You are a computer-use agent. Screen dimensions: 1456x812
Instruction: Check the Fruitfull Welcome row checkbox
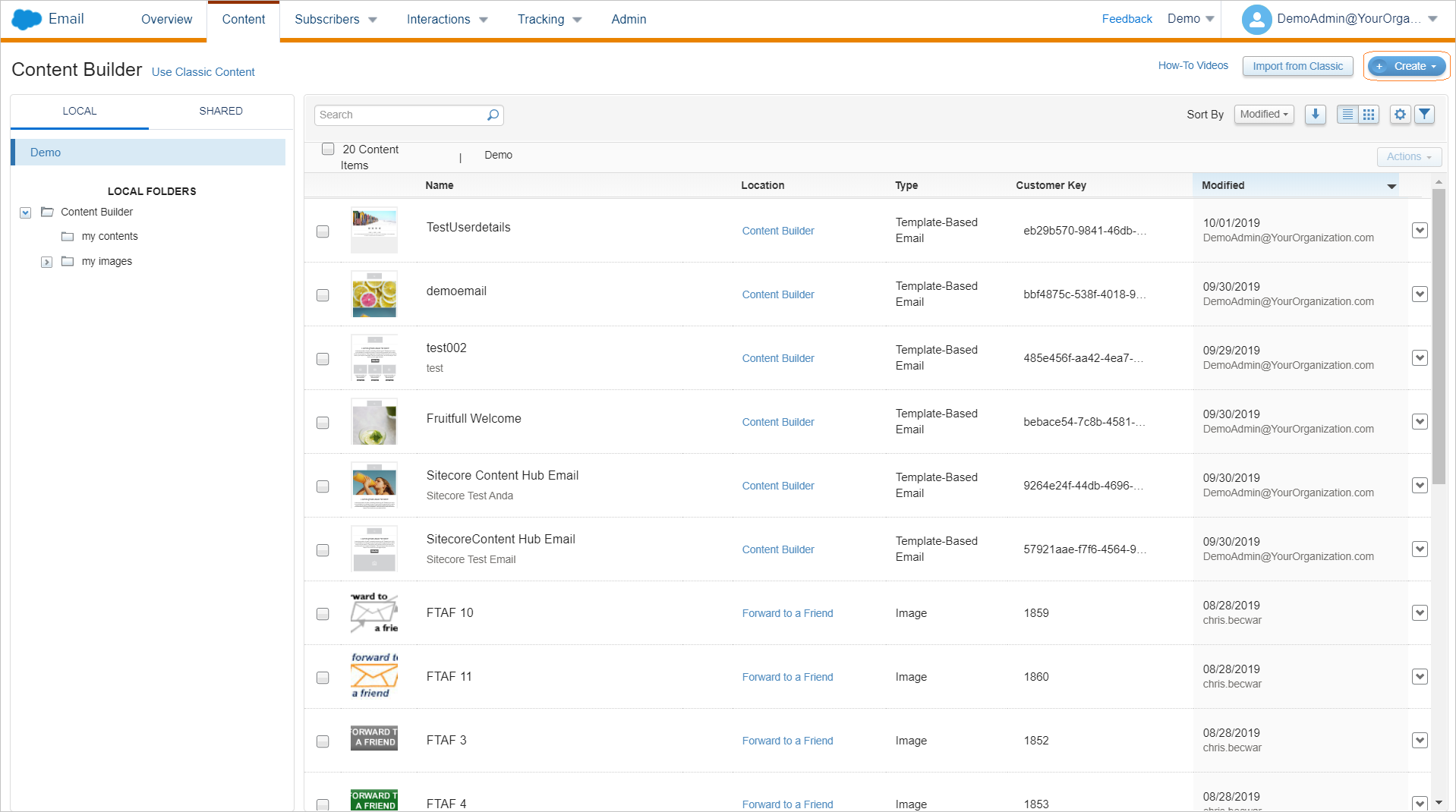pos(323,423)
